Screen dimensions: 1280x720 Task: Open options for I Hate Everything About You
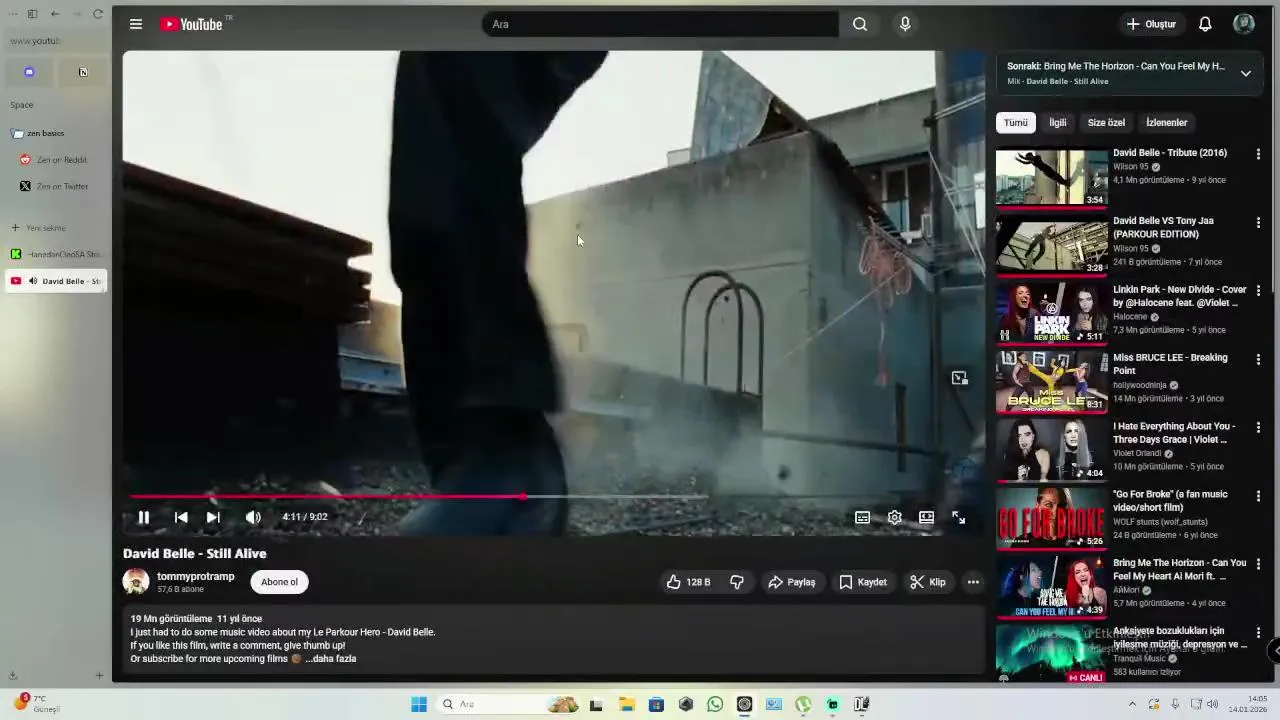click(1258, 427)
